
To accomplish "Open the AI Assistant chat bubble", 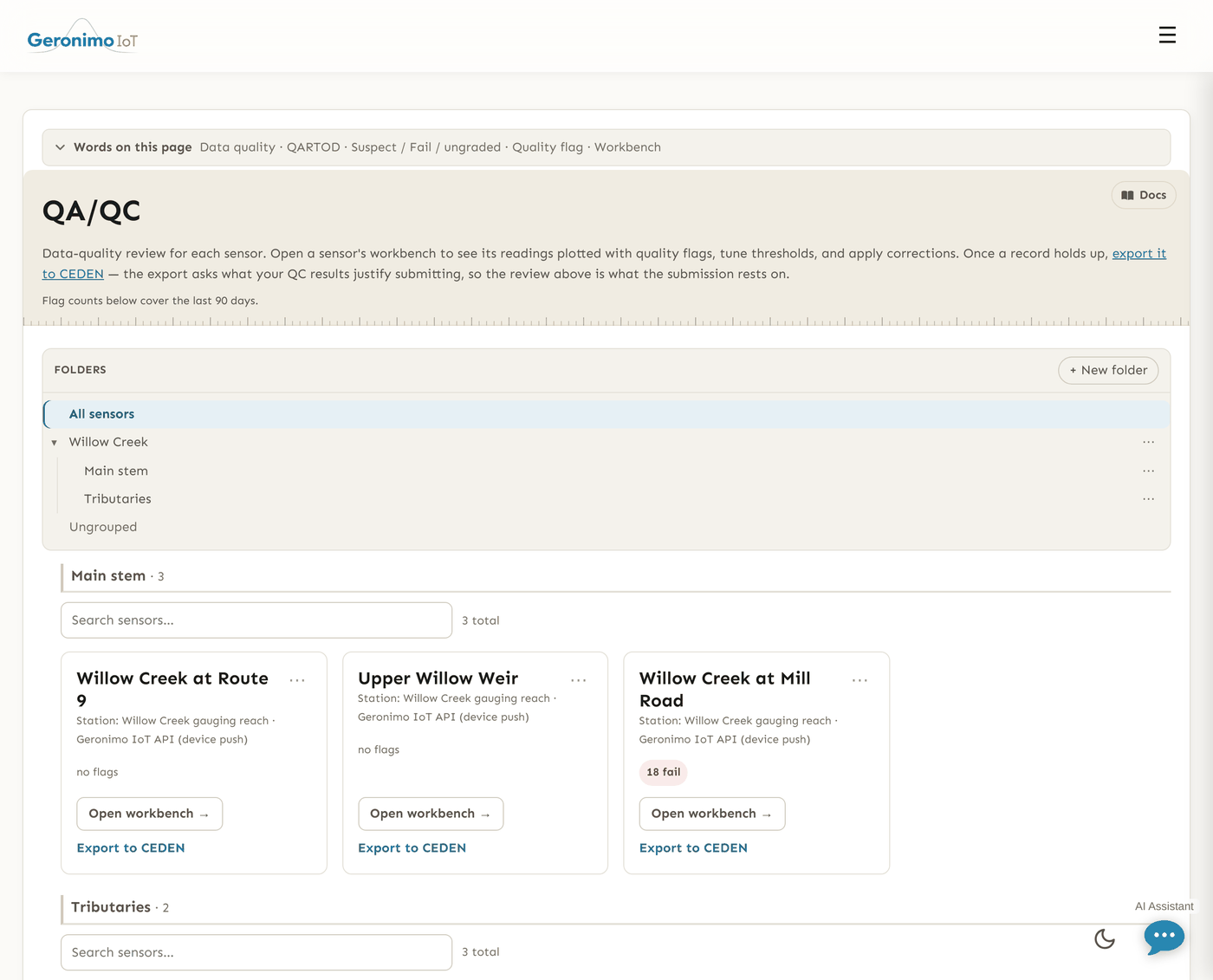I will click(x=1164, y=937).
